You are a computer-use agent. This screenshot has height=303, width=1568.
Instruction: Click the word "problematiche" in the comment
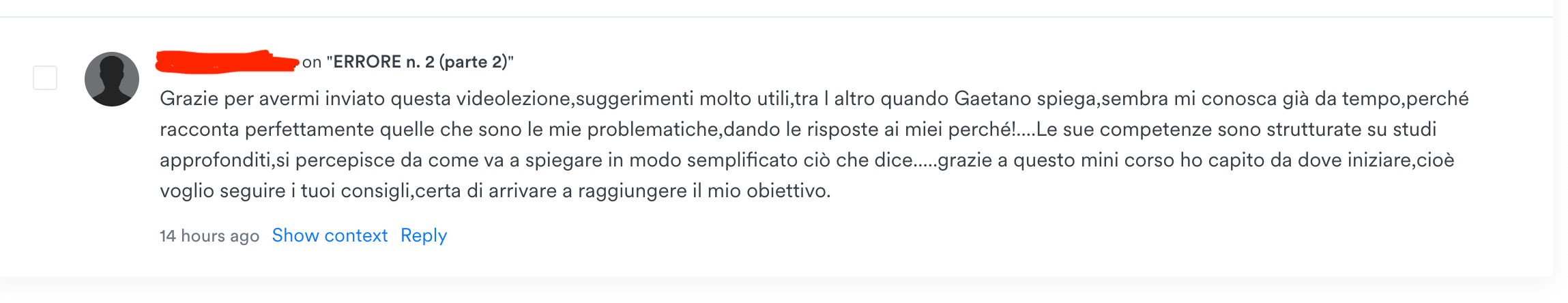pos(652,130)
